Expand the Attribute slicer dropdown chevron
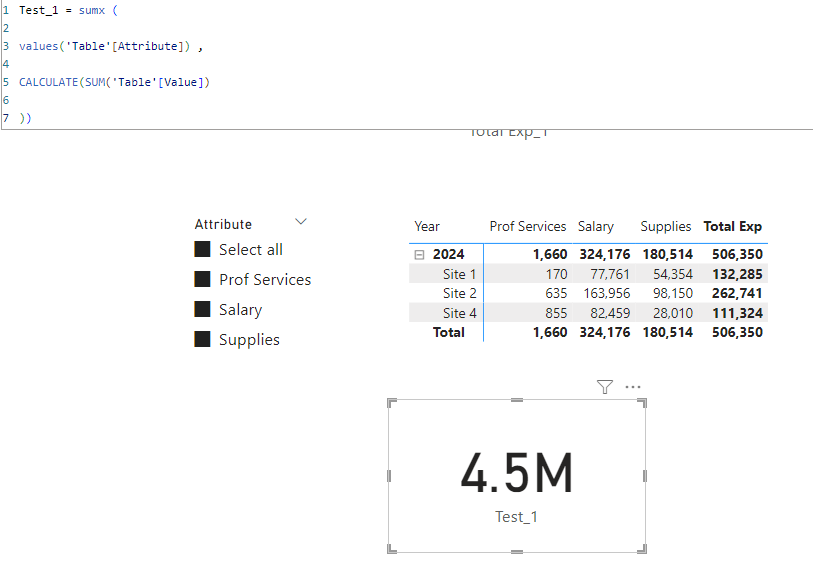The width and height of the screenshot is (813, 575). click(x=301, y=222)
